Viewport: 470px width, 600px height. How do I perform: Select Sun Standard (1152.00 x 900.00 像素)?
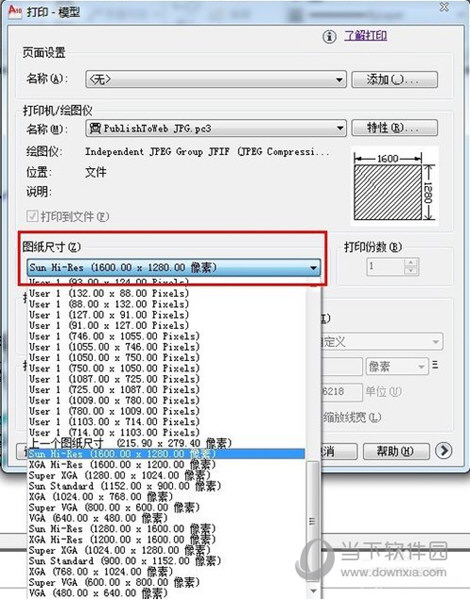pyautogui.click(x=167, y=486)
